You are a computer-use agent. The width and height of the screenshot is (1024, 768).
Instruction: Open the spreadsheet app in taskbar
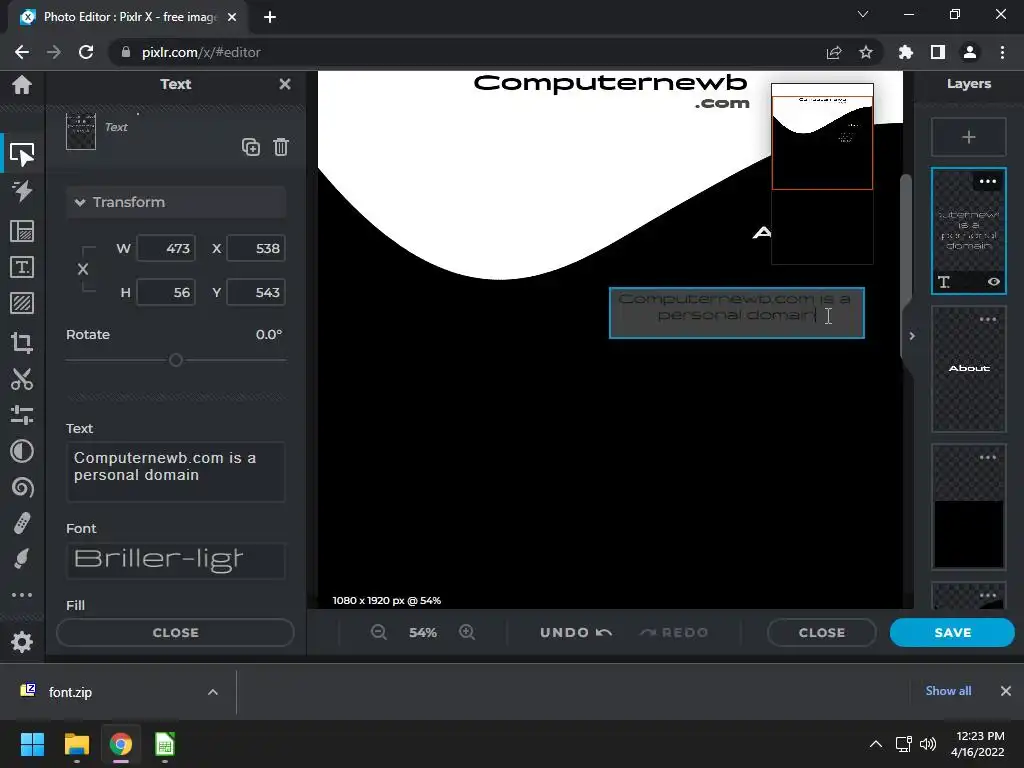pos(165,744)
